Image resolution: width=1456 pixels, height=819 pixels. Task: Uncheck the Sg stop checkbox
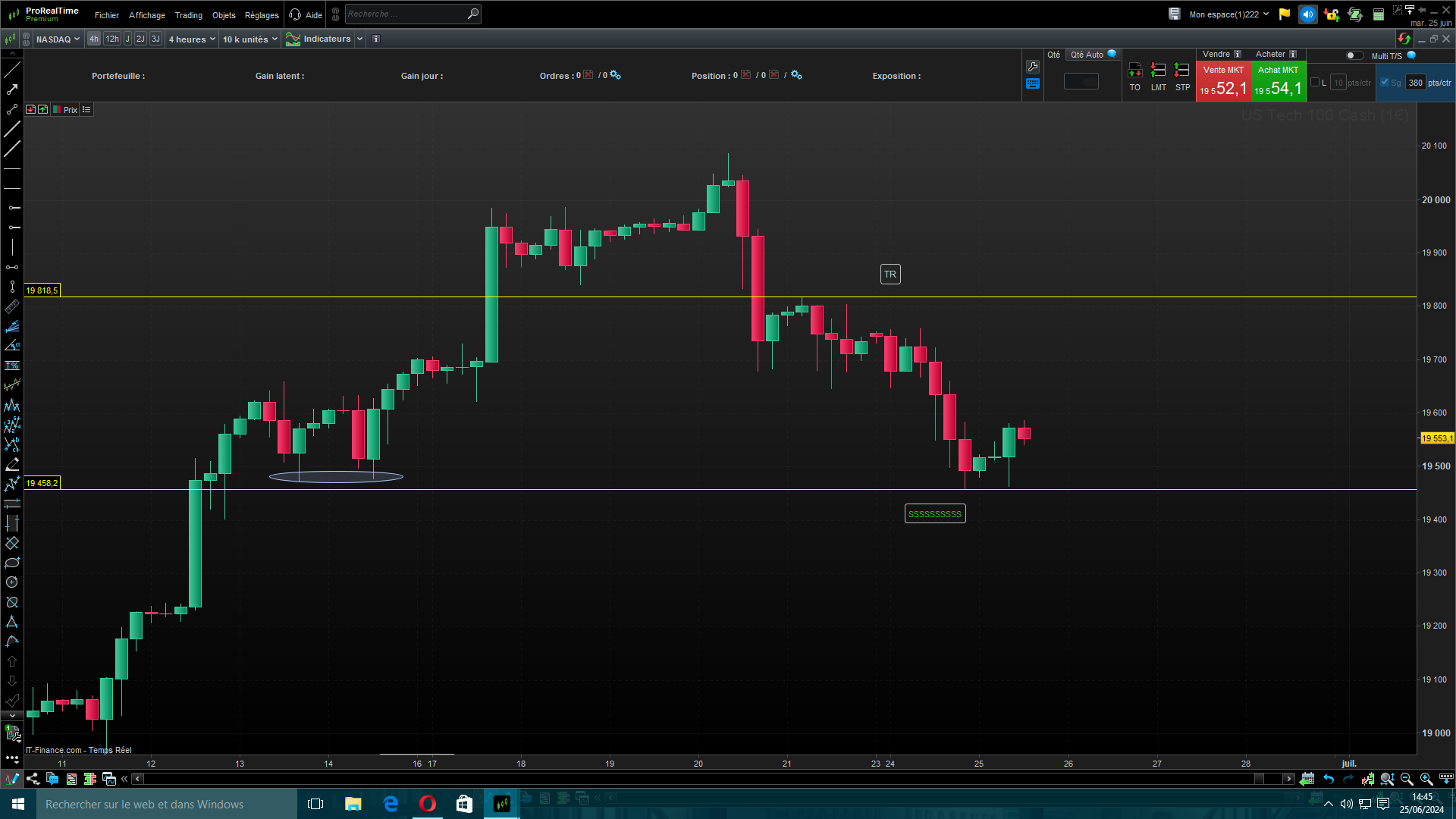[1385, 83]
